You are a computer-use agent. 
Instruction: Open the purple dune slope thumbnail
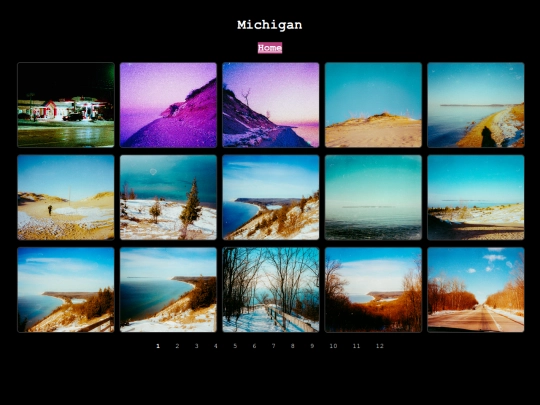(x=168, y=105)
